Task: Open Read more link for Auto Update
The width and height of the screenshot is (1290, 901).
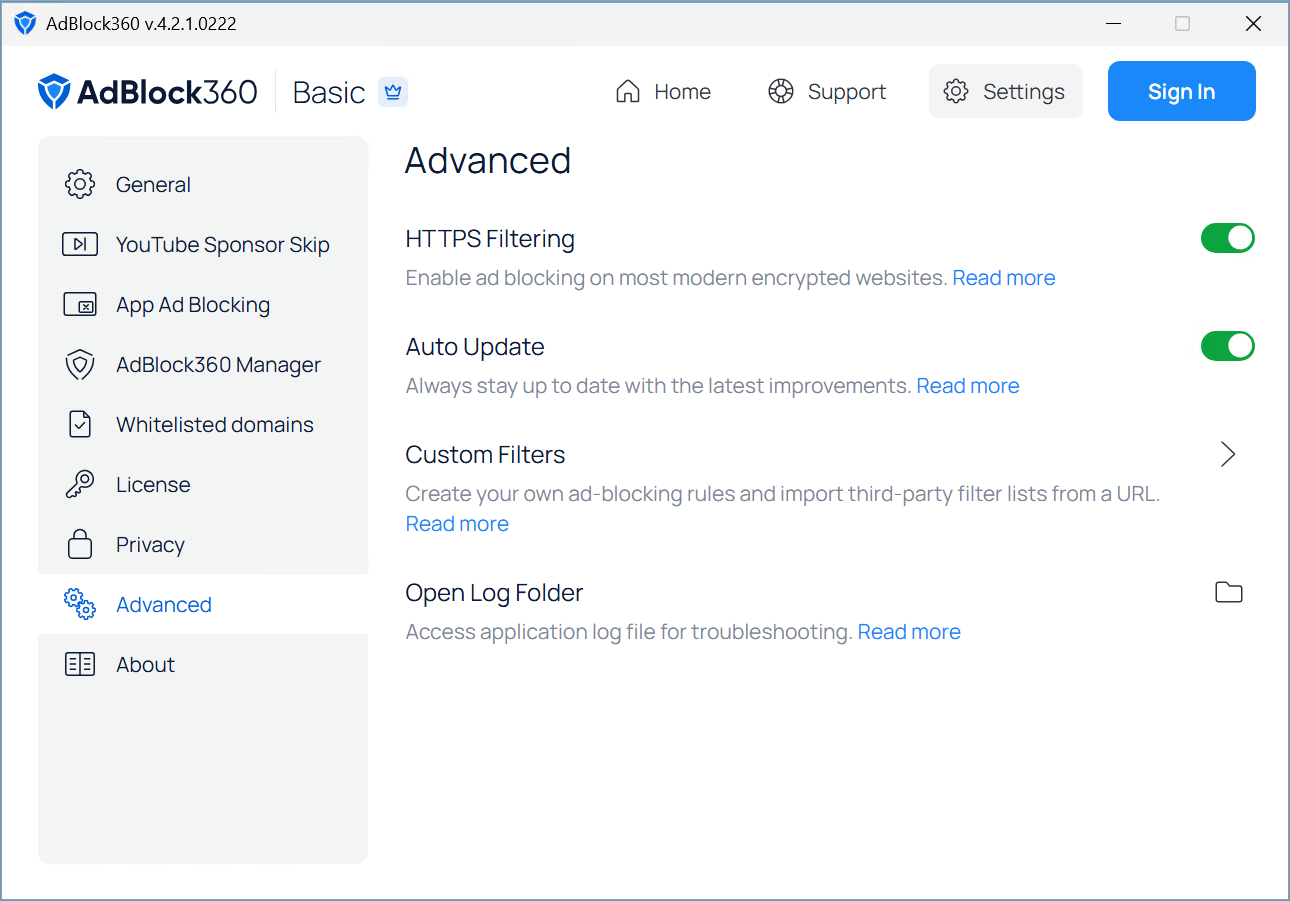Action: point(968,386)
